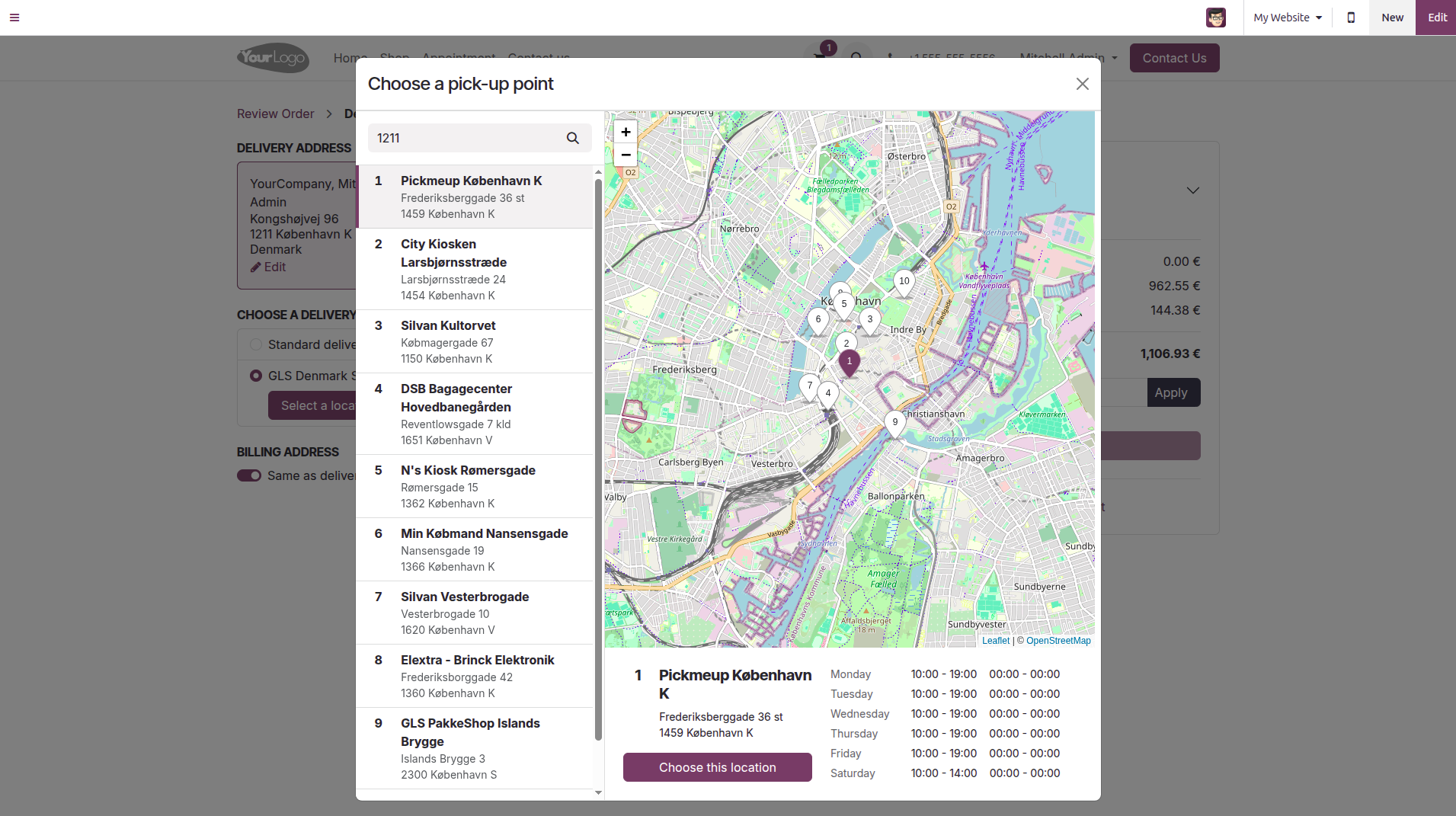Click the scrollbar down arrow in list
The height and width of the screenshot is (816, 1456).
pos(598,792)
